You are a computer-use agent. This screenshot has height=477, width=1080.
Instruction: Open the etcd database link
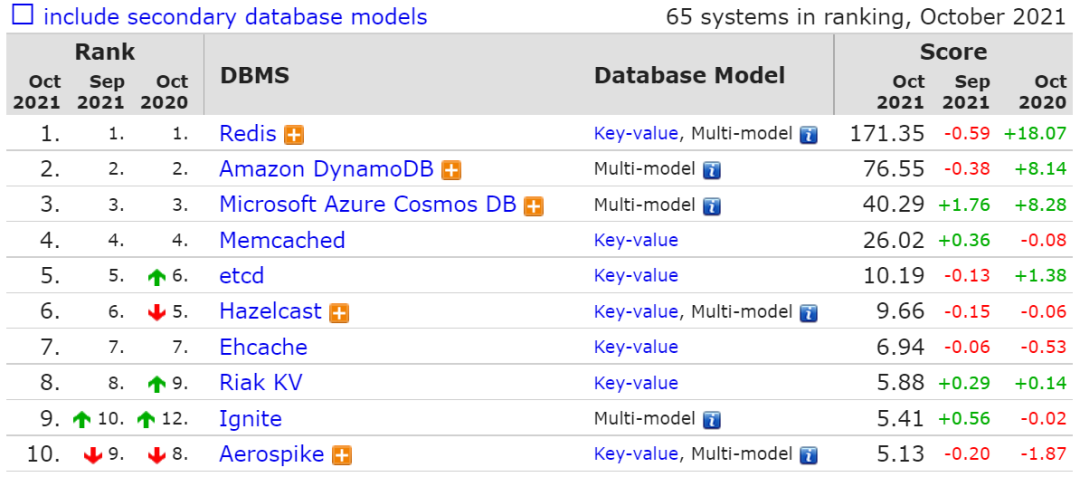[242, 276]
